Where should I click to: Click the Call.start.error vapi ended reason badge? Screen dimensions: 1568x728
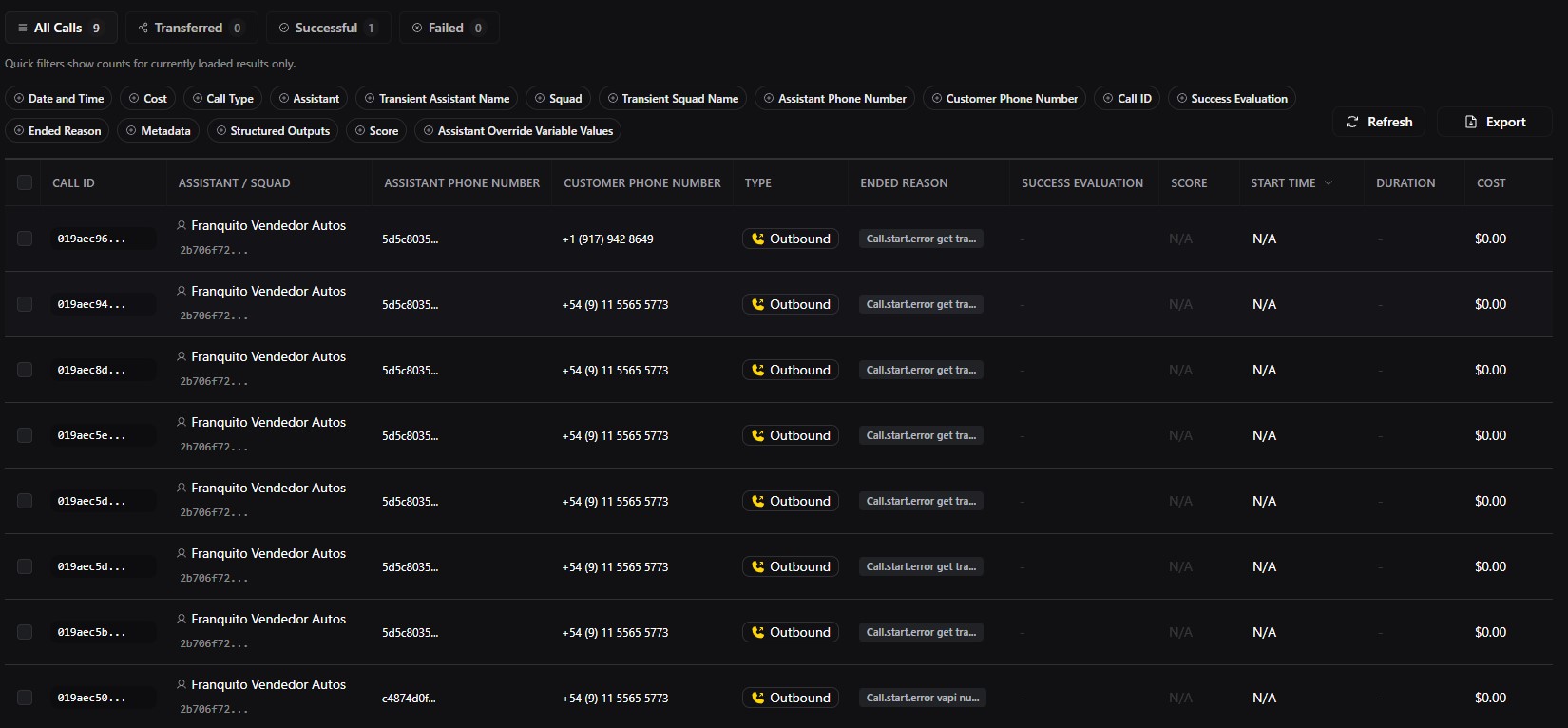pos(922,698)
